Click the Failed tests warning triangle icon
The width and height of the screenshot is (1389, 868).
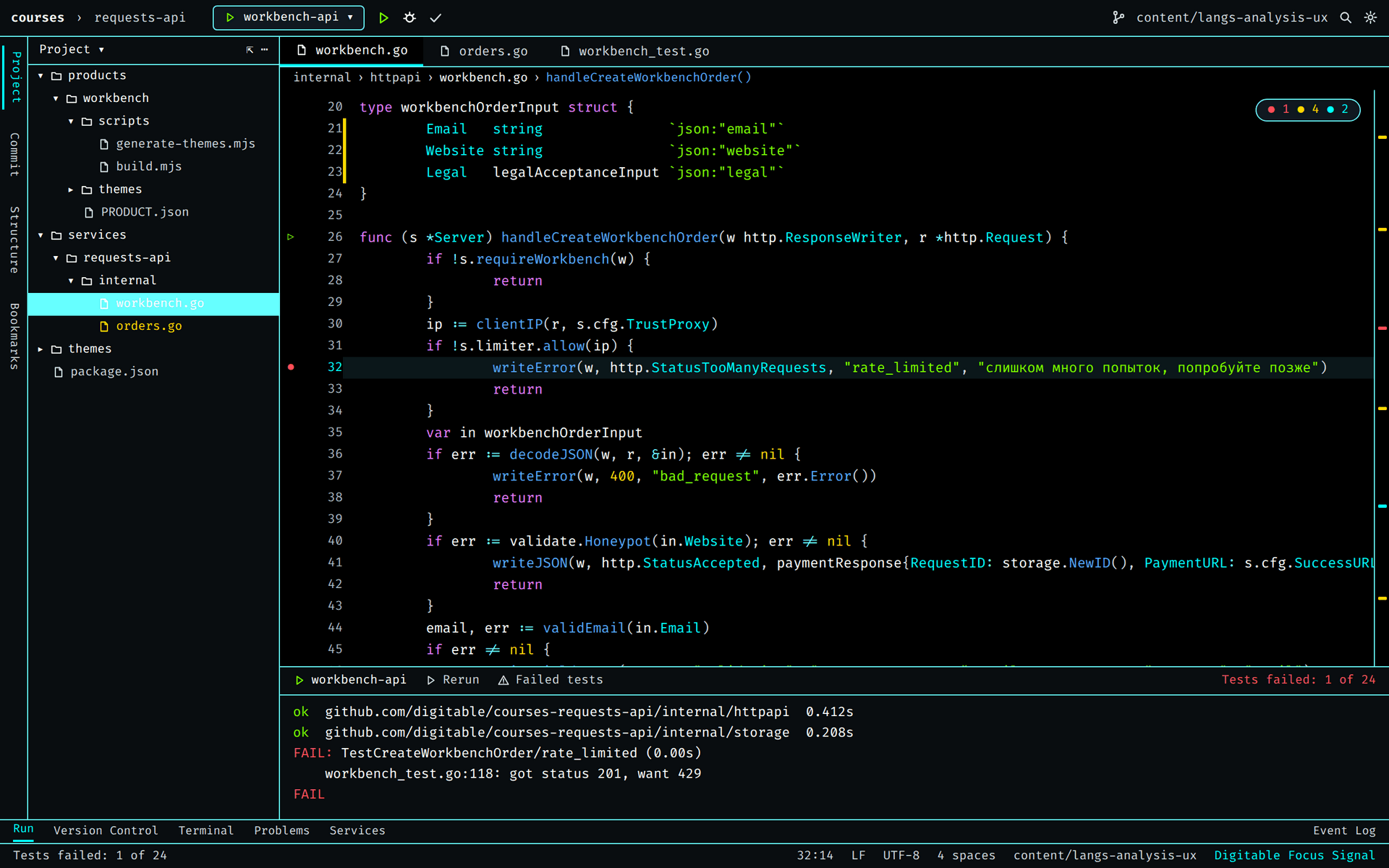[504, 680]
